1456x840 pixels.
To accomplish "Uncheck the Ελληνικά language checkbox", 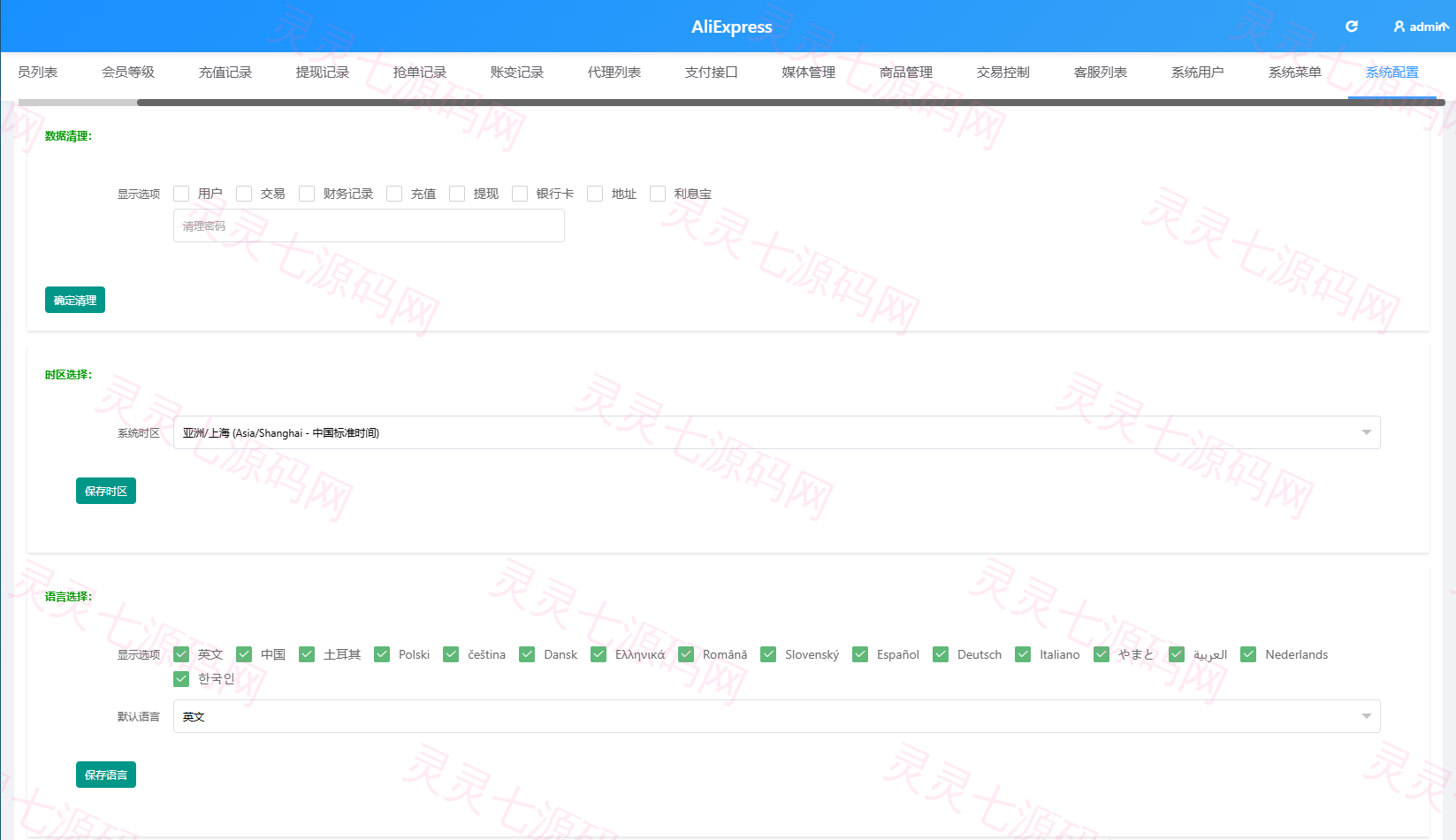I will coord(598,654).
